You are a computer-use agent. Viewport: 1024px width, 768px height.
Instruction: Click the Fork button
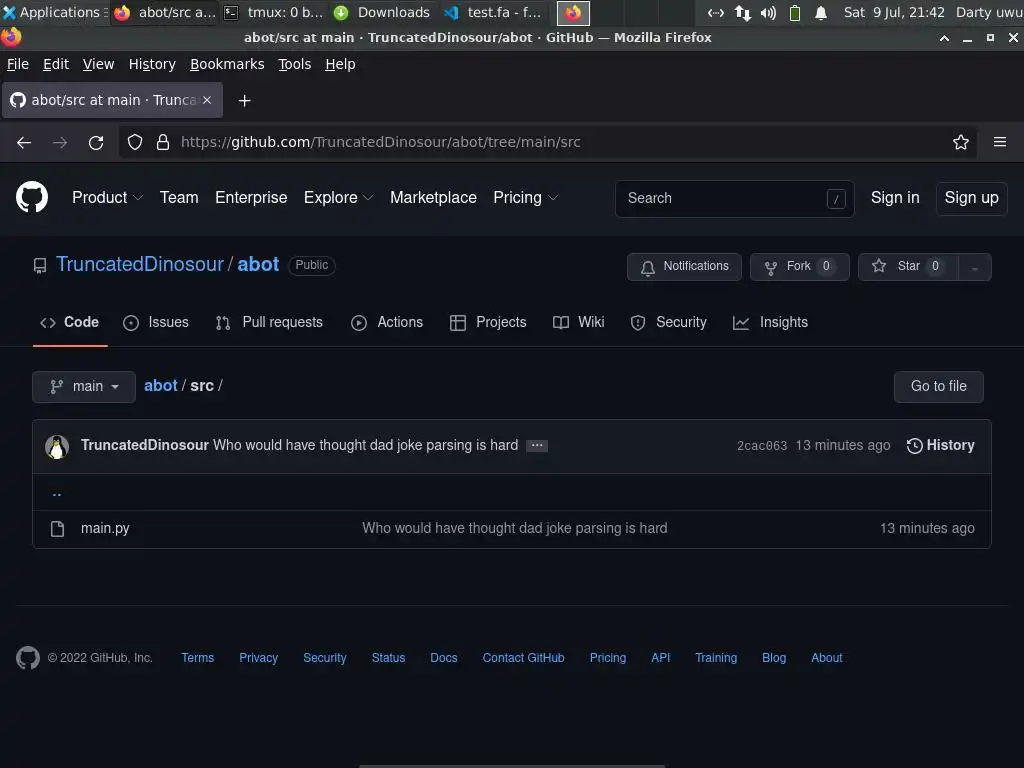[x=799, y=266]
